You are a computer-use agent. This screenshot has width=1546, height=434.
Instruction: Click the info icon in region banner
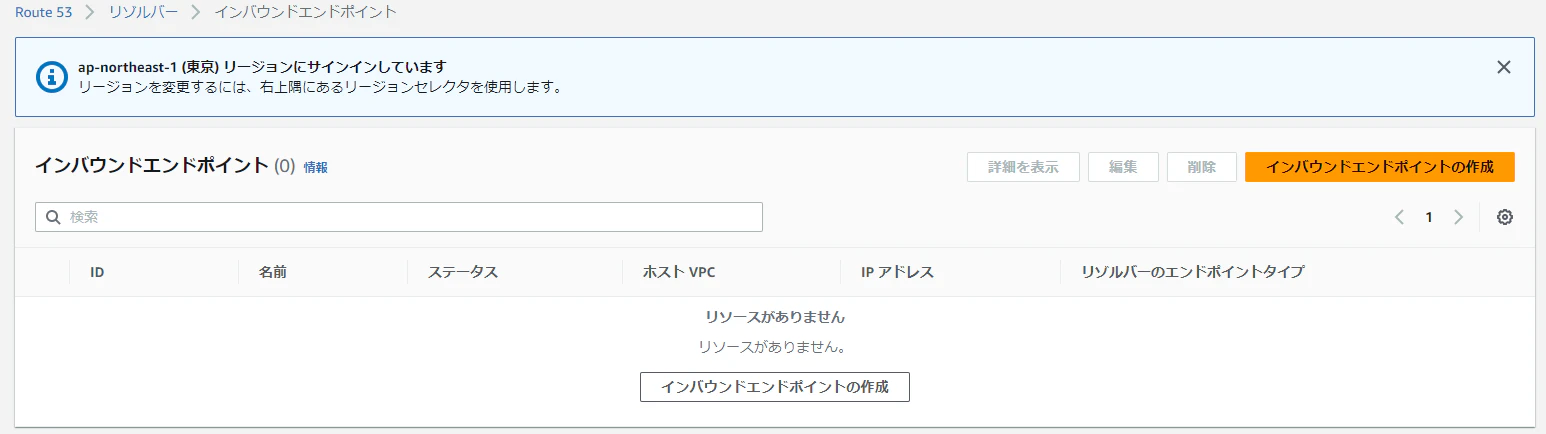(51, 77)
